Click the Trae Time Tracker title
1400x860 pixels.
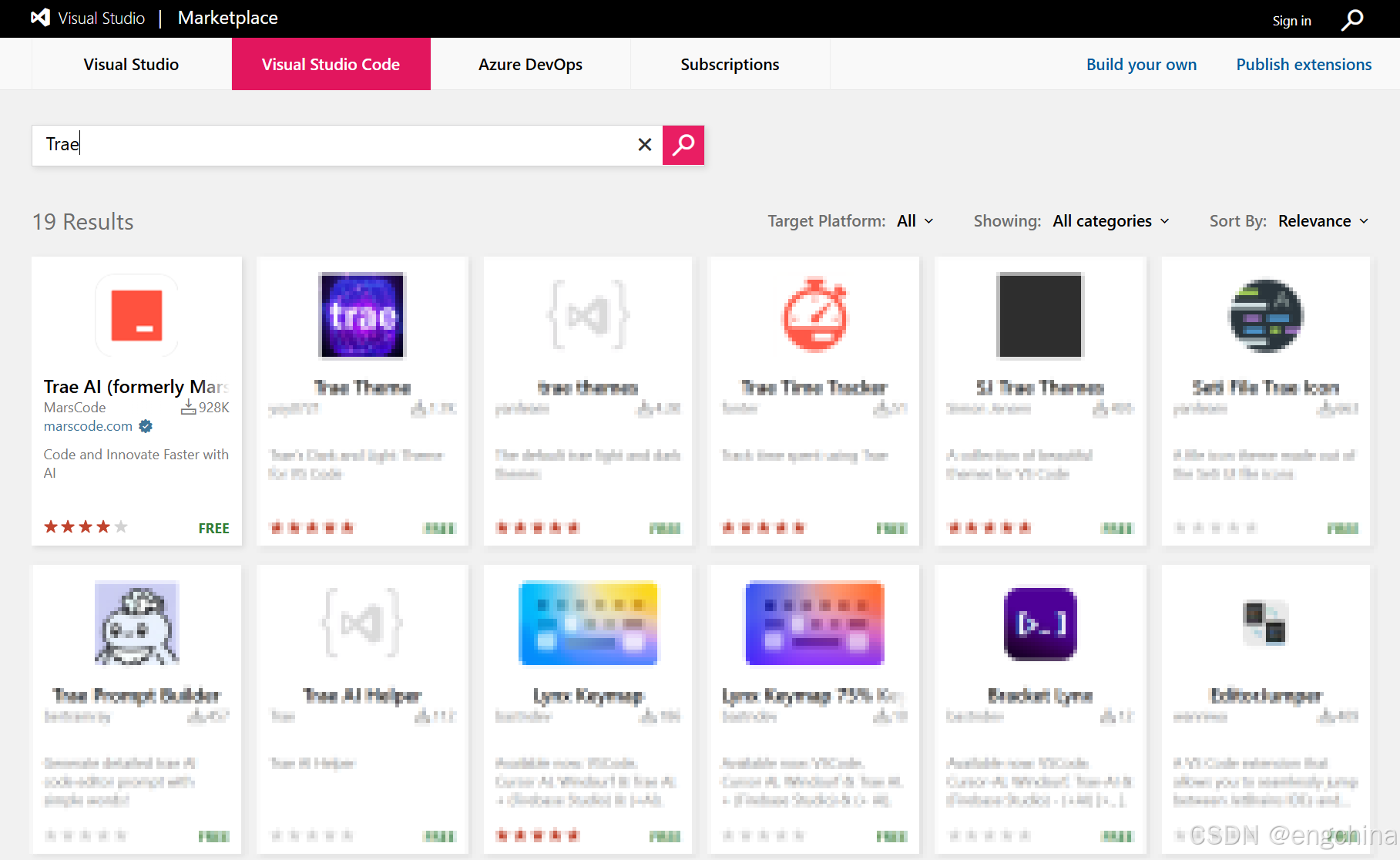tap(814, 387)
